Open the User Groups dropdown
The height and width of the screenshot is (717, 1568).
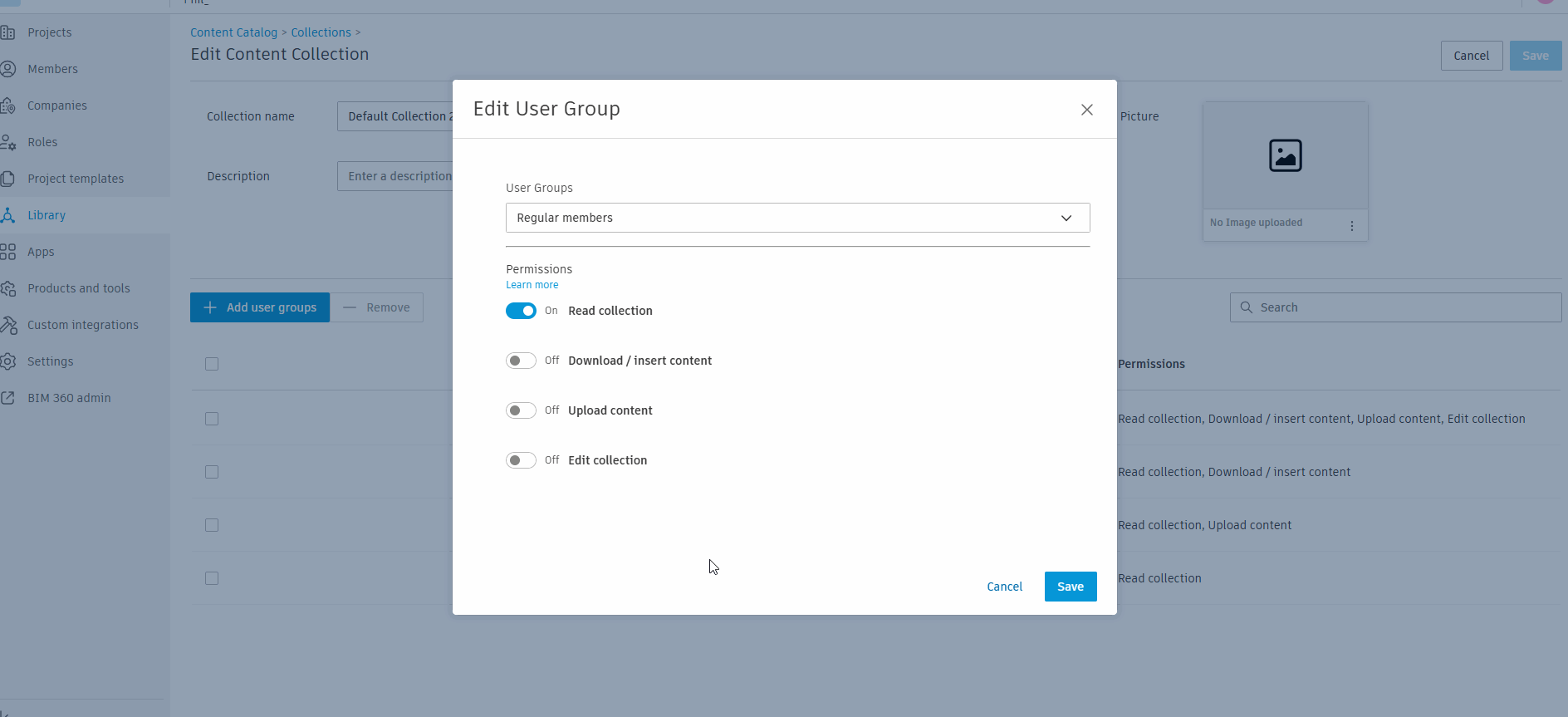click(797, 218)
